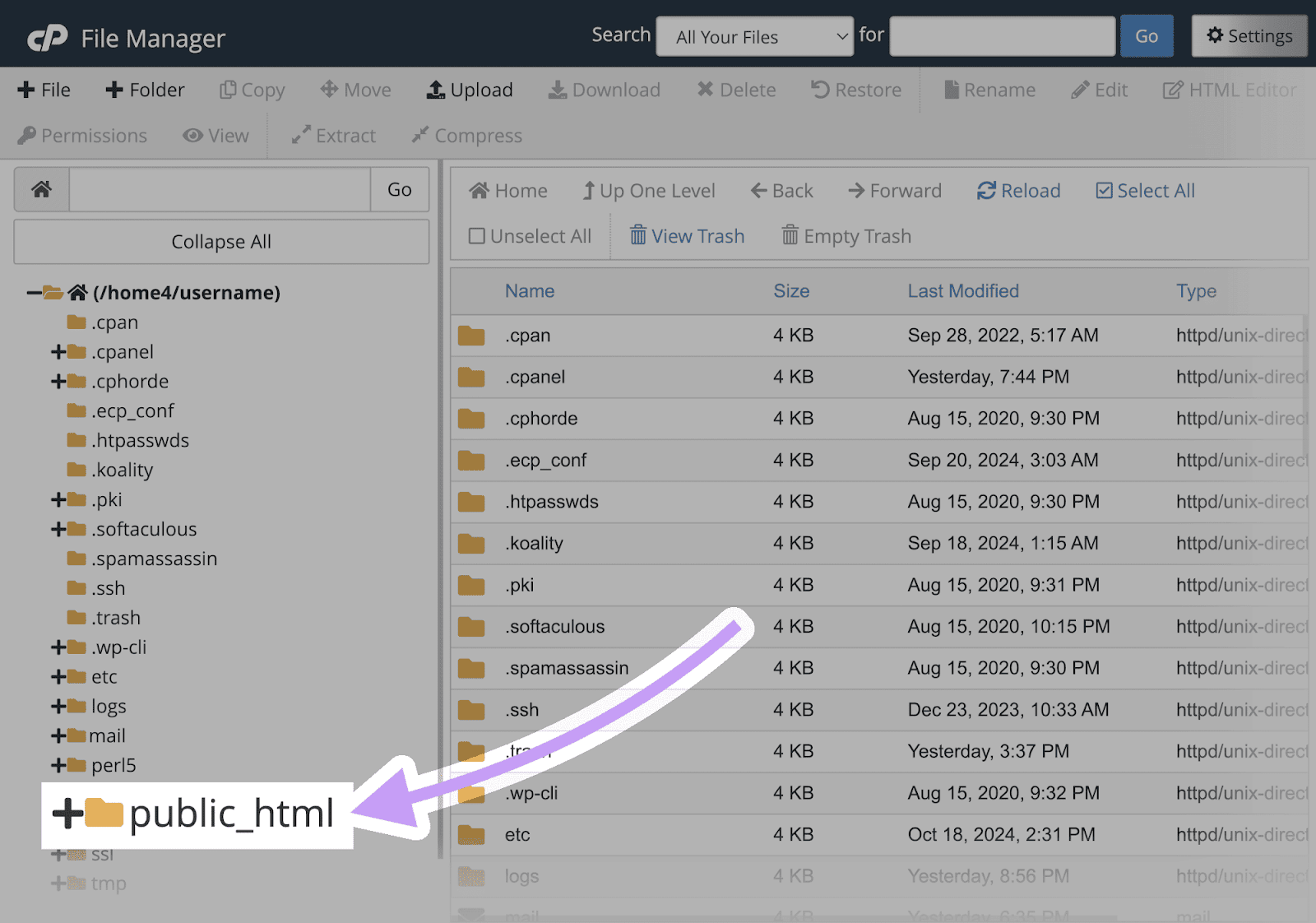Image resolution: width=1316 pixels, height=923 pixels.
Task: Click the Download tool
Action: tap(604, 90)
